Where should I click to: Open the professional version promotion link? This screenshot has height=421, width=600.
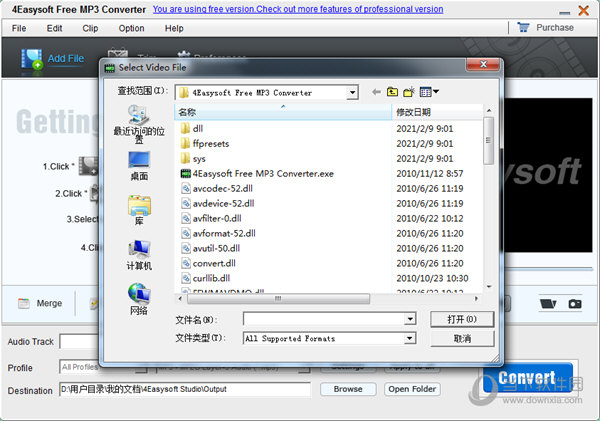tap(298, 9)
